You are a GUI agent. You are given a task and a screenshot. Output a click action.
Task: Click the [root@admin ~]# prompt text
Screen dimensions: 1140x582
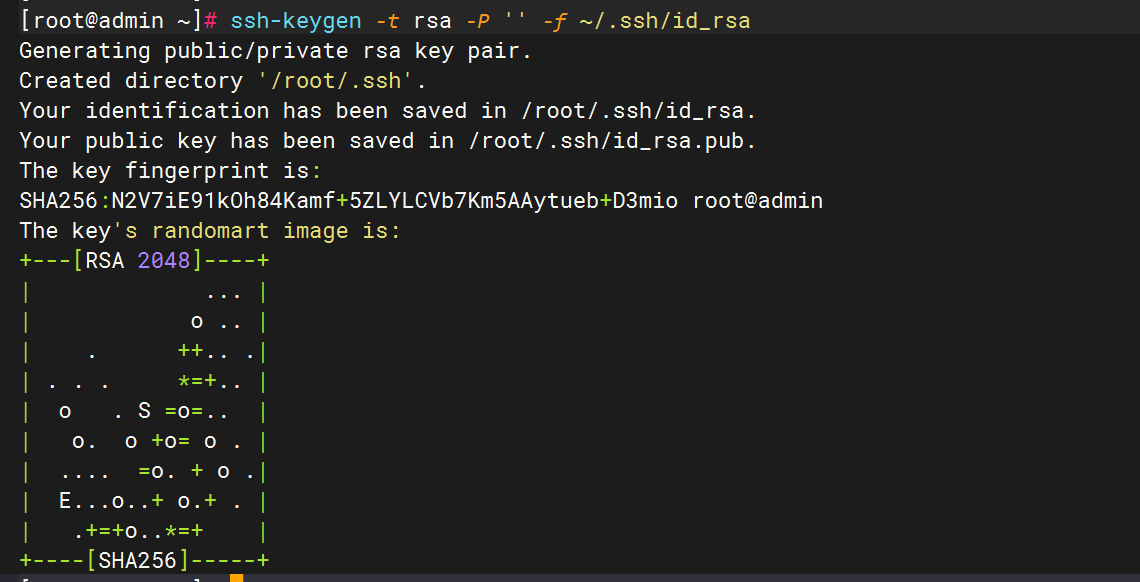pyautogui.click(x=119, y=20)
